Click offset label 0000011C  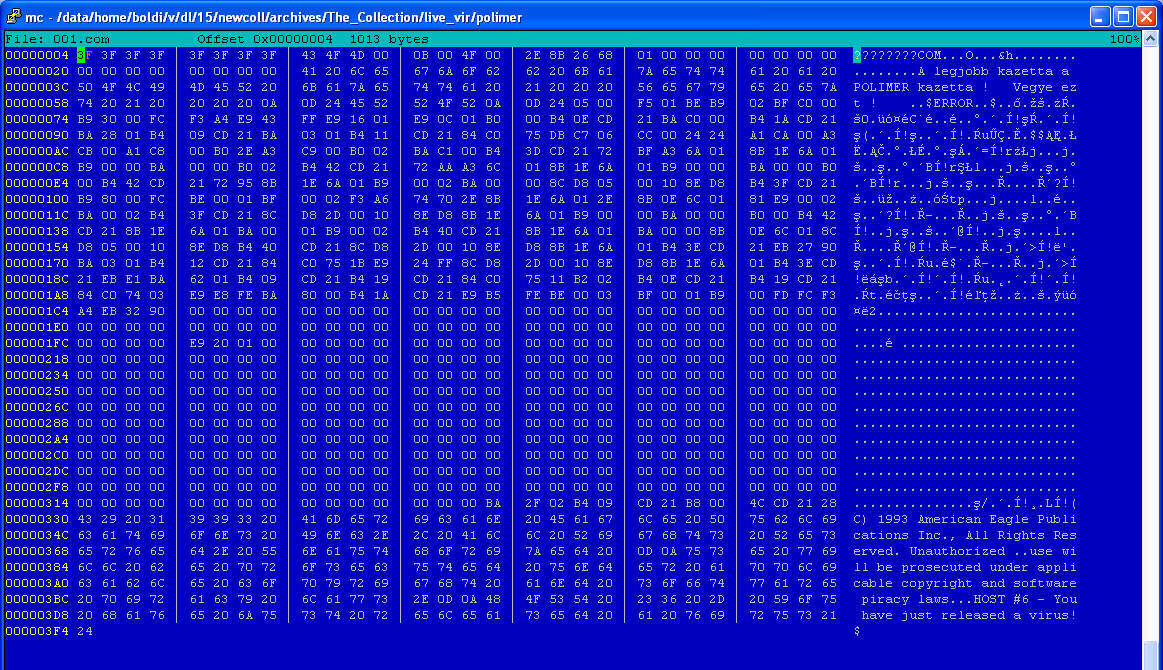(x=37, y=215)
